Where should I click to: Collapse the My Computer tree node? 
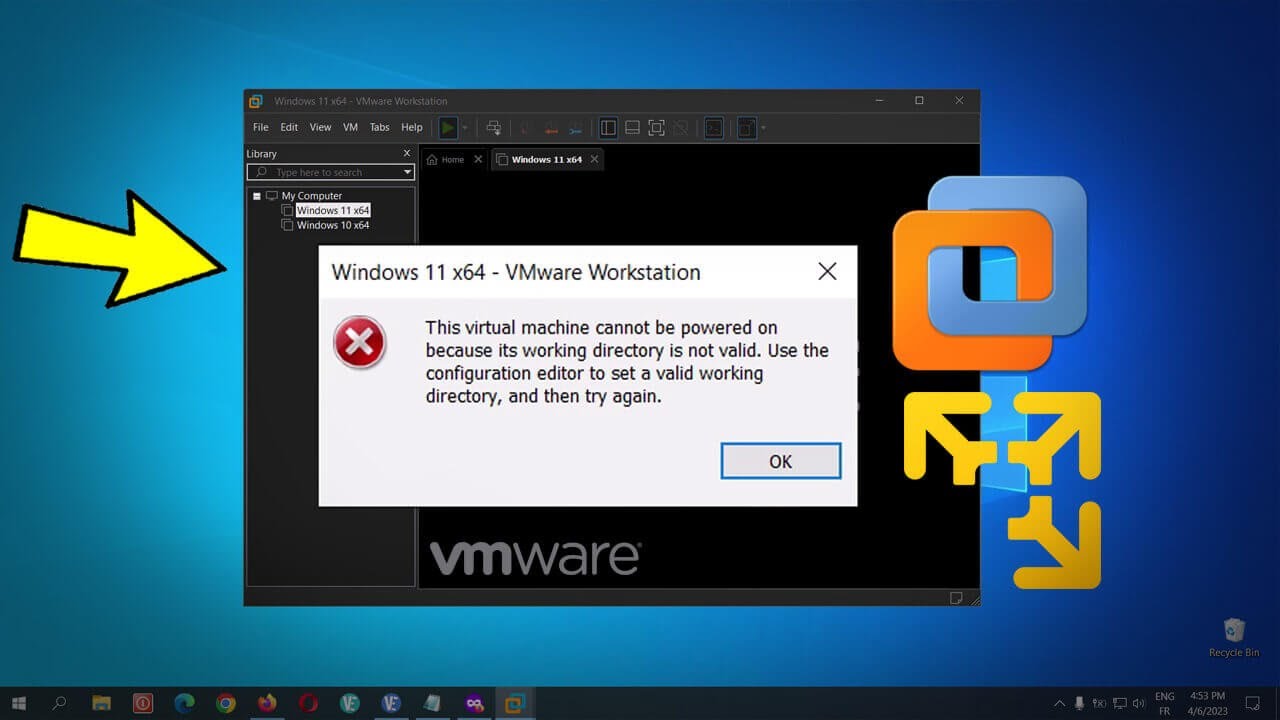click(257, 196)
